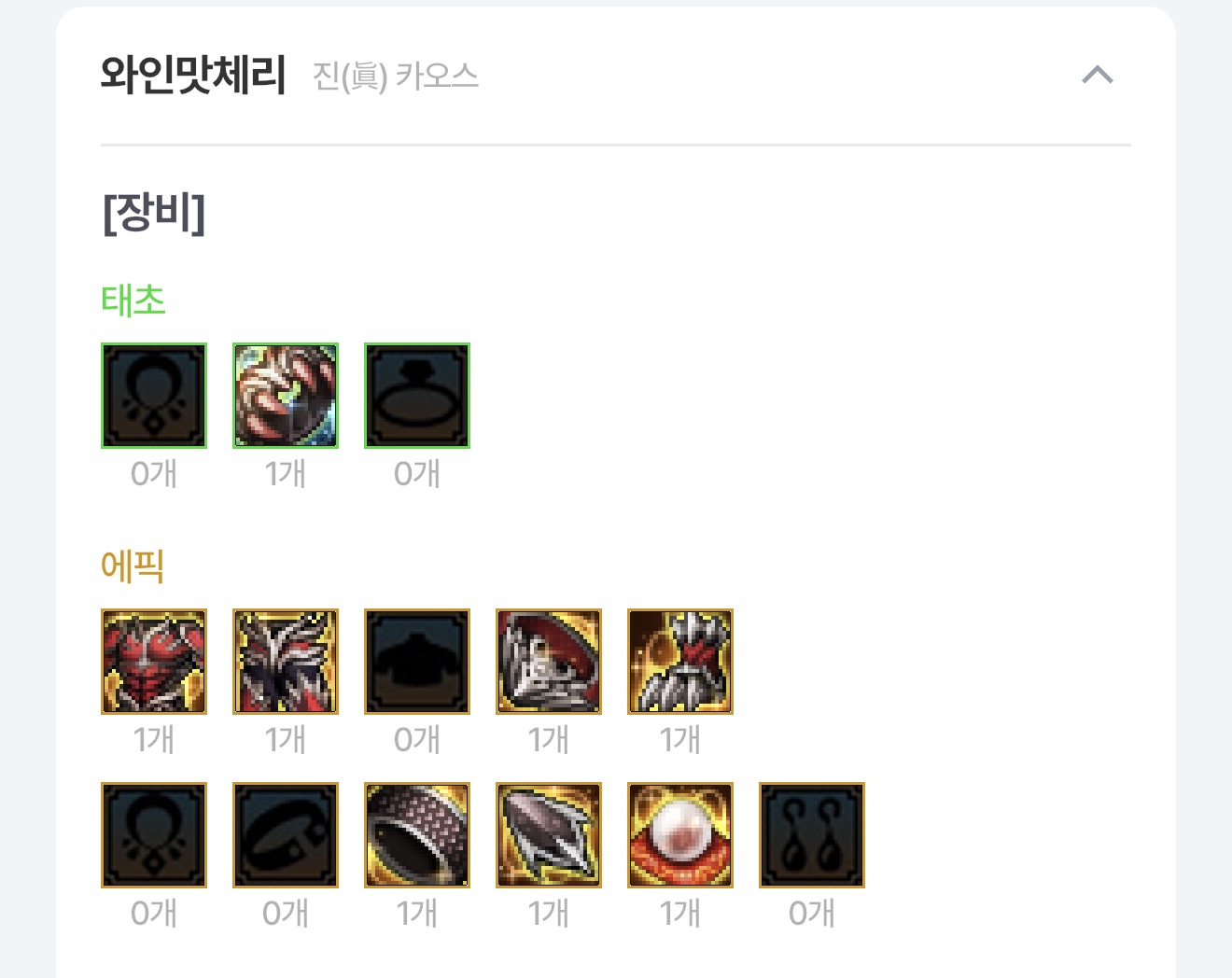Screen dimensions: 1232x978
Task: Click the 와인맛체리 character name
Action: (x=193, y=75)
